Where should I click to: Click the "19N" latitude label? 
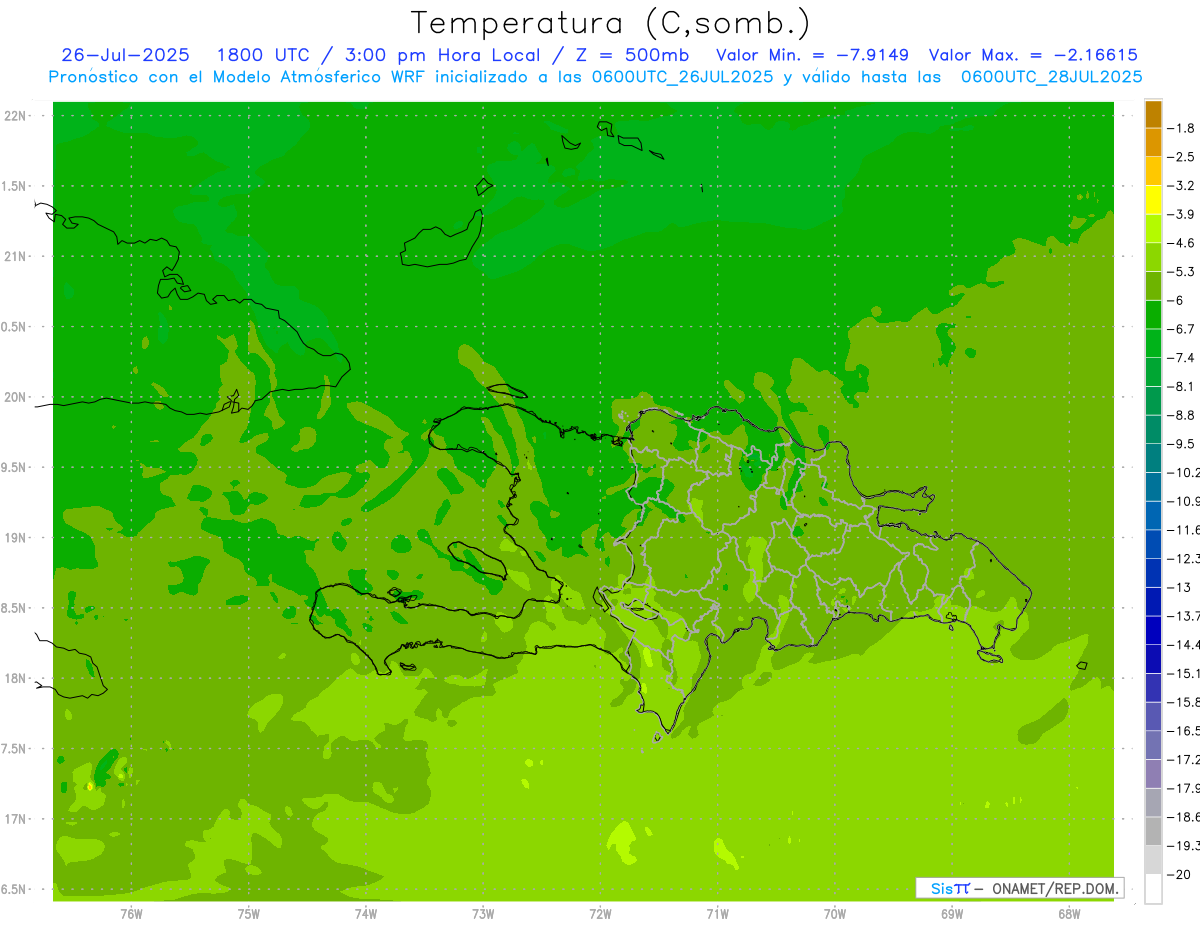15,538
